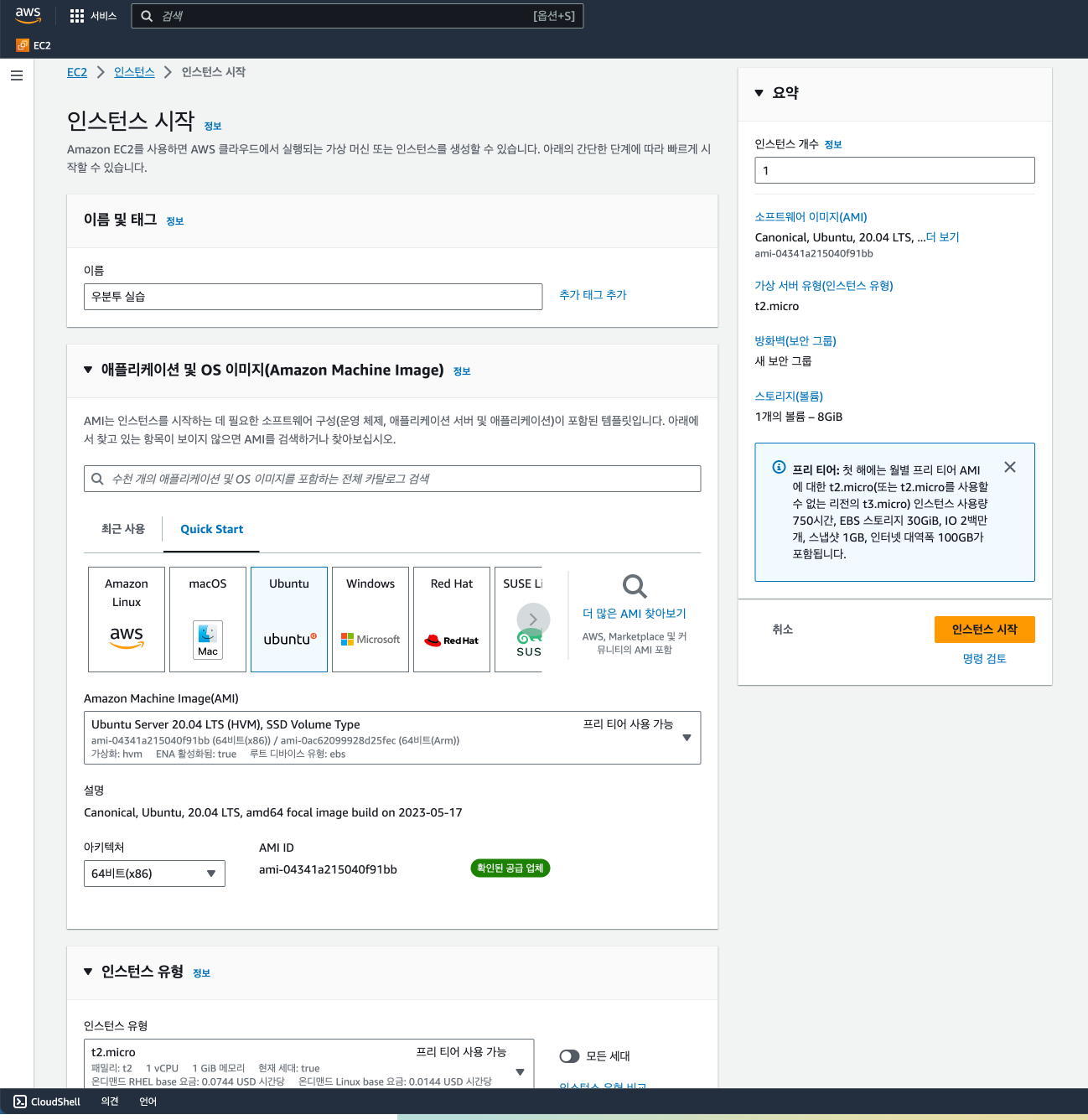Click the 취소 cancel button

(782, 630)
